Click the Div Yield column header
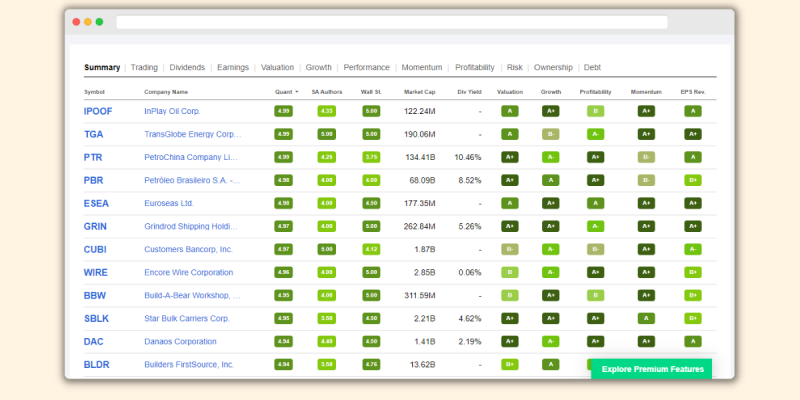The width and height of the screenshot is (800, 400). [469, 92]
